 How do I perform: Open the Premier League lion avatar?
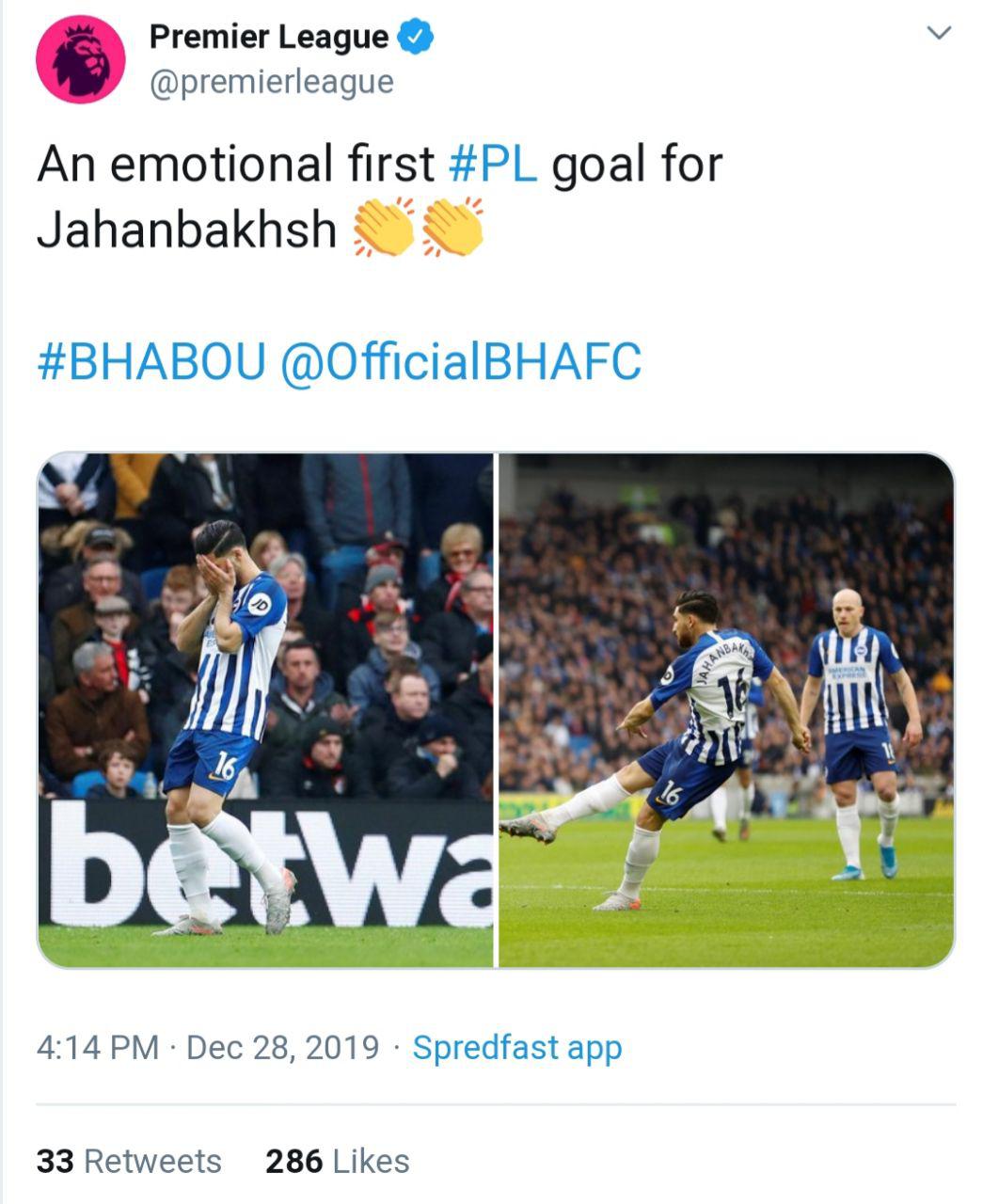tap(81, 58)
